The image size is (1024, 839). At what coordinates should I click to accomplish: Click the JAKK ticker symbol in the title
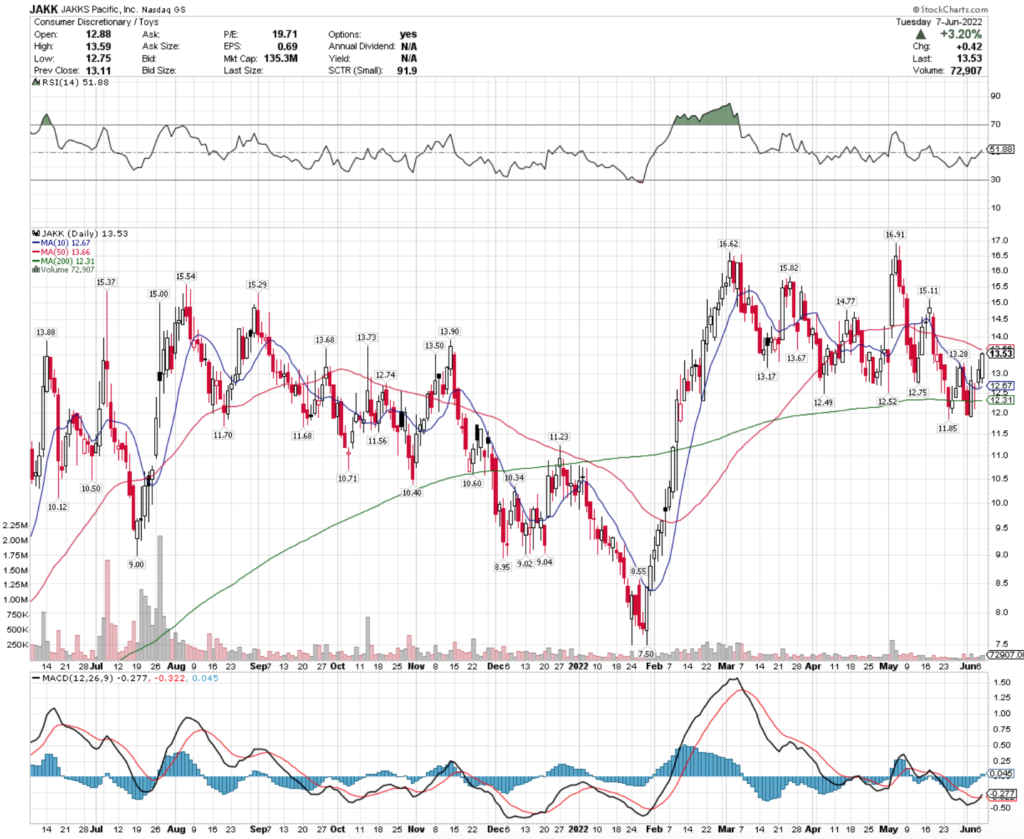coord(44,10)
